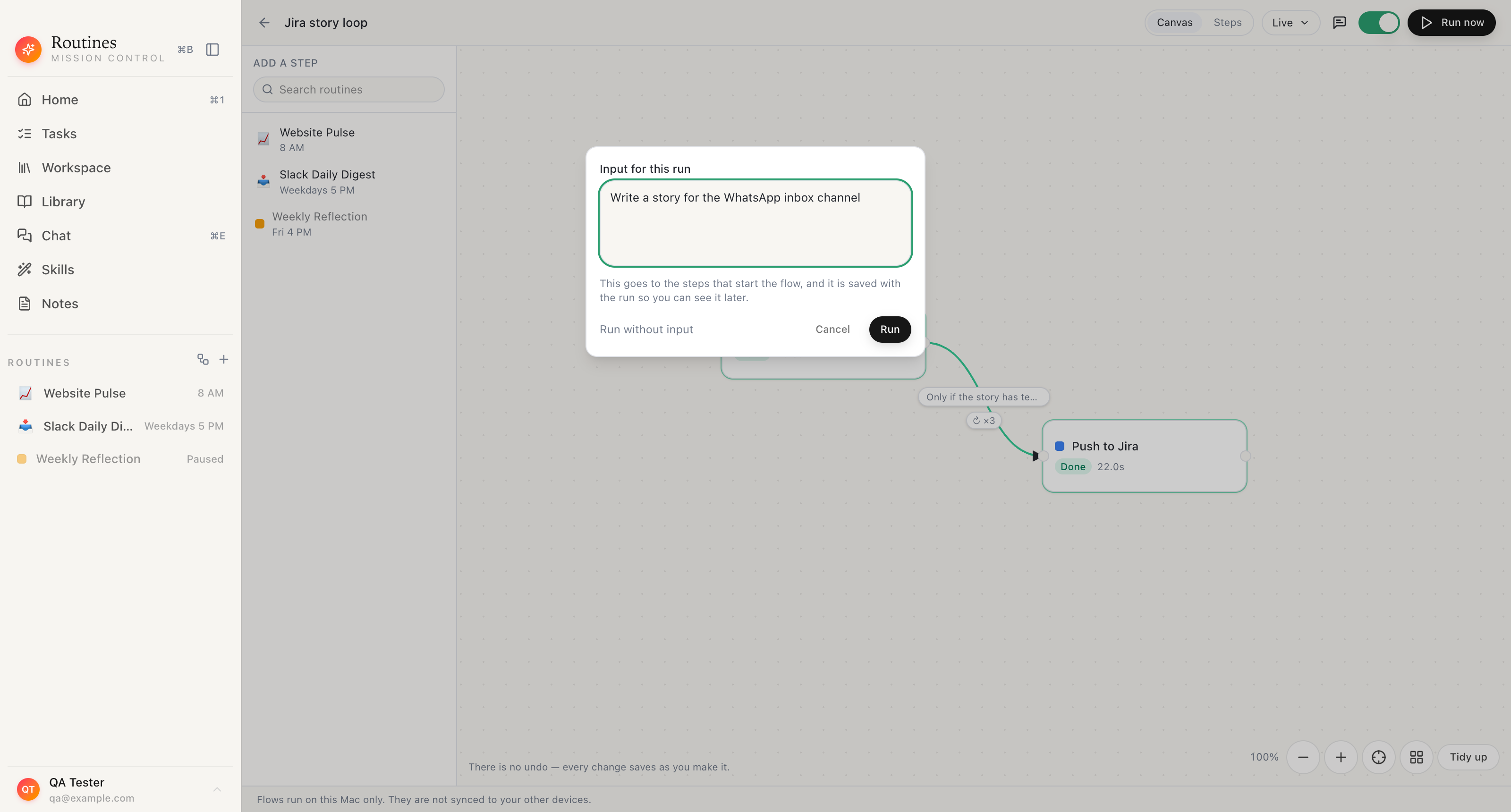Click orange Weekly Reflection swatch in step list
Screen dimensions: 1511x812
[x=260, y=224]
